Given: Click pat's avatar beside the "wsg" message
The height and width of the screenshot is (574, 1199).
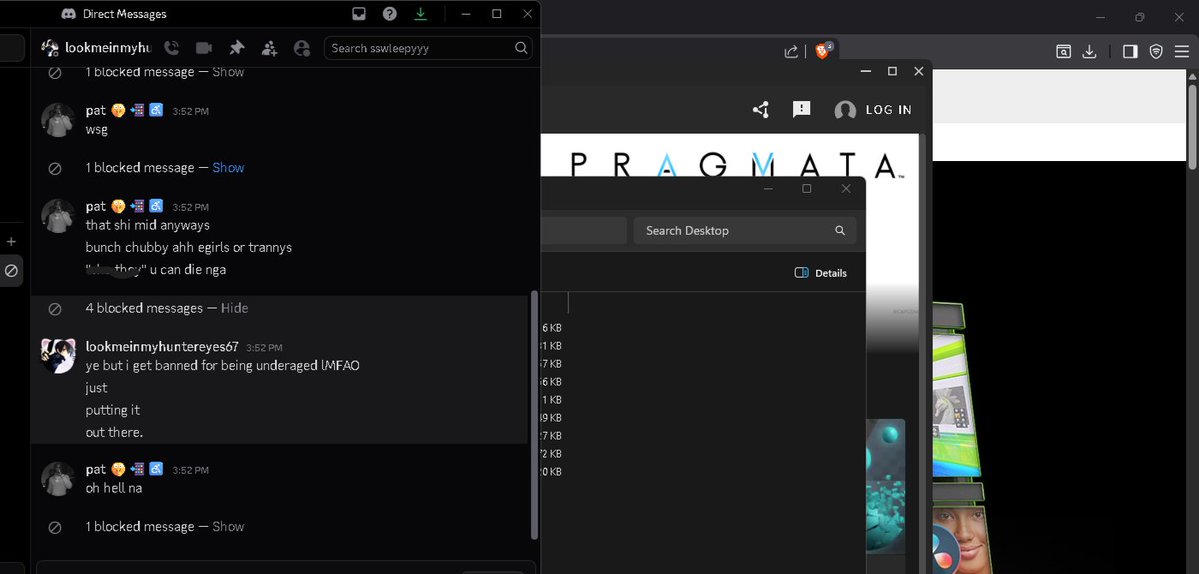Looking at the screenshot, I should [57, 120].
